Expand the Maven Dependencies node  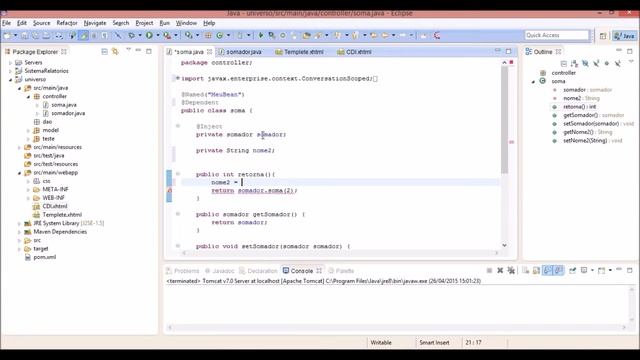tap(19, 232)
